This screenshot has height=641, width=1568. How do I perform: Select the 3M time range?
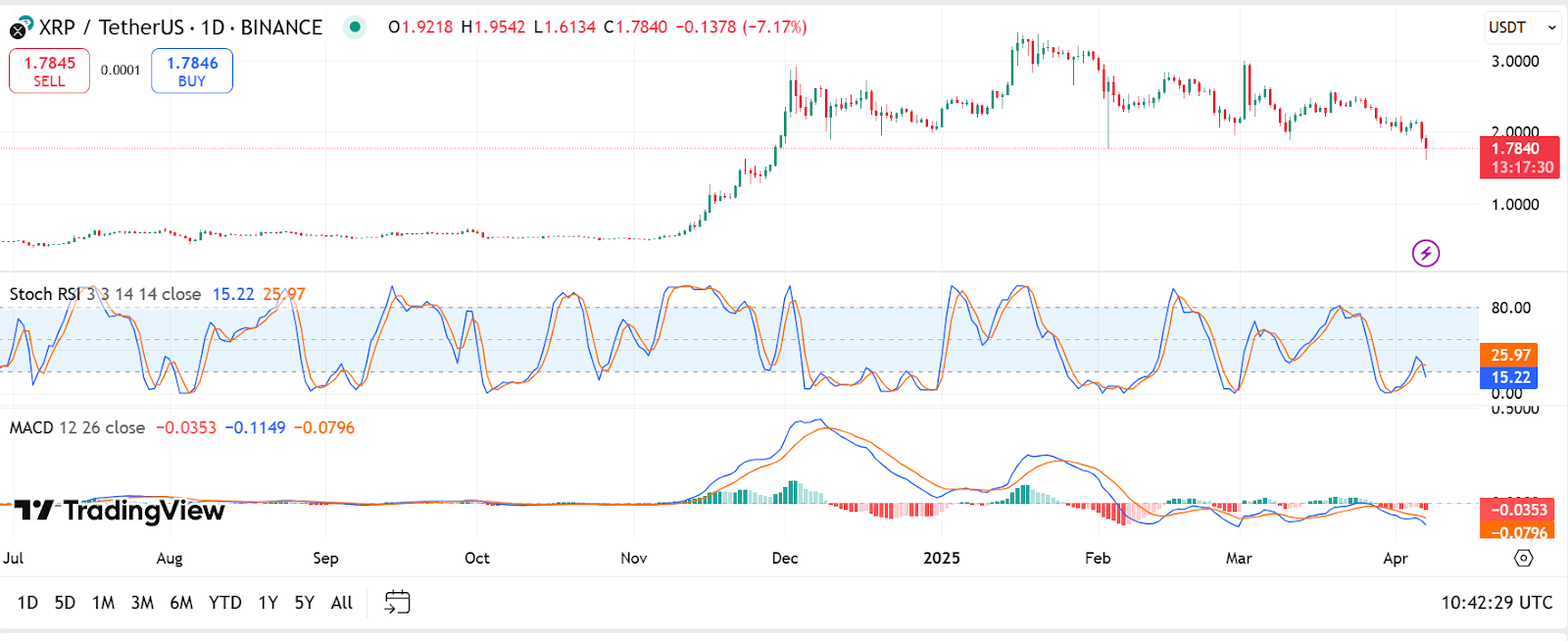[142, 603]
